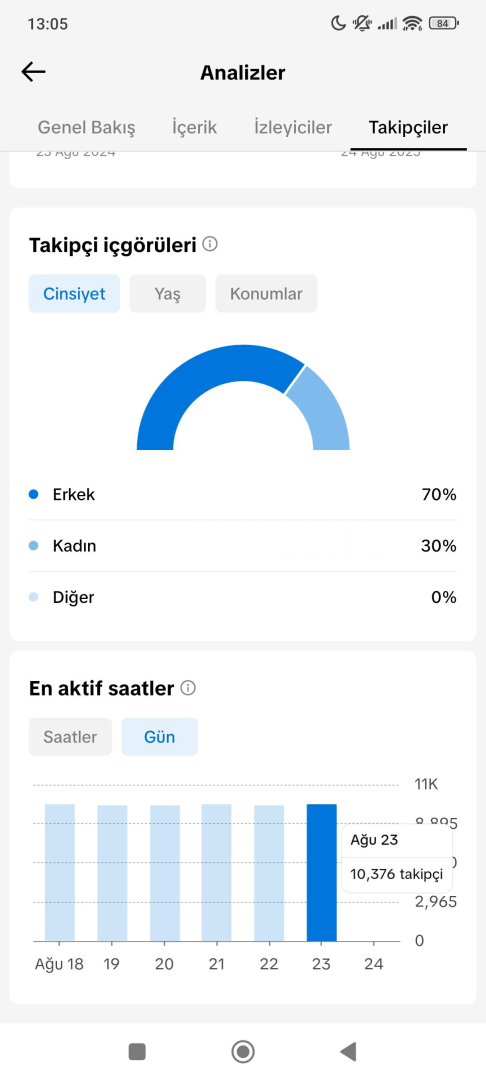
Task: Open info icon beside En aktif saatler
Action: pyautogui.click(x=188, y=687)
